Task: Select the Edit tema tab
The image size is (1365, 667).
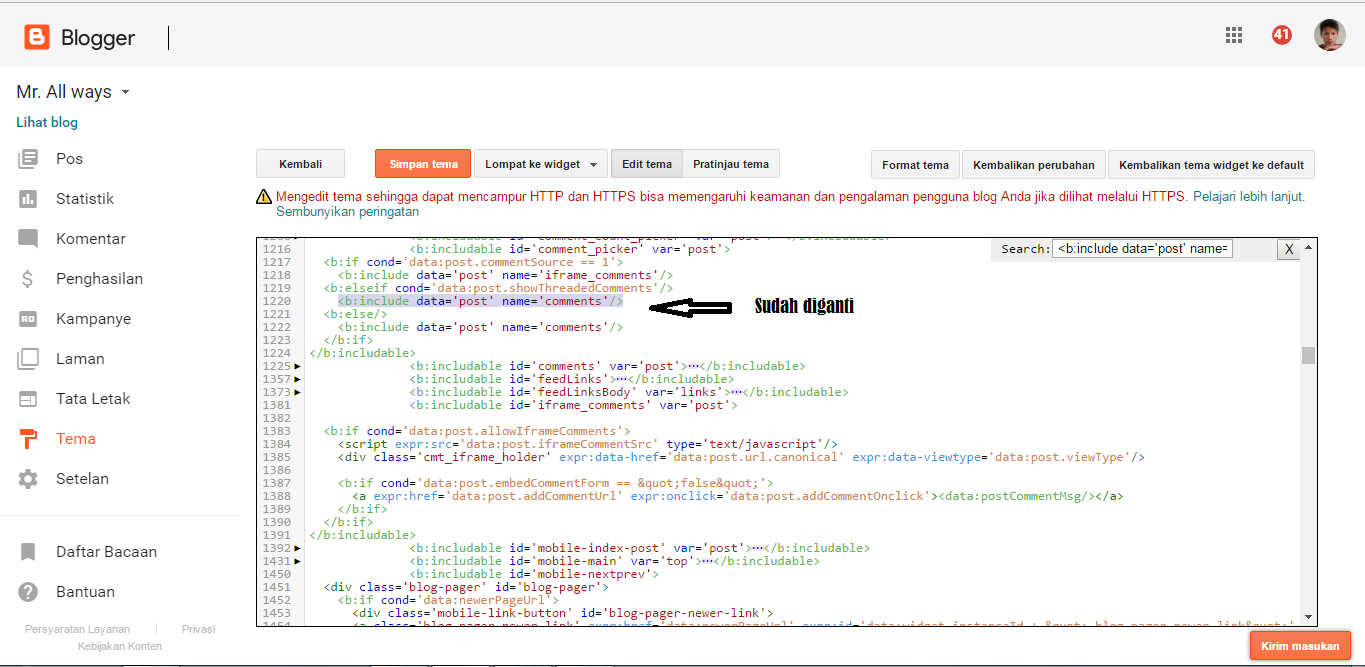Action: (x=646, y=163)
